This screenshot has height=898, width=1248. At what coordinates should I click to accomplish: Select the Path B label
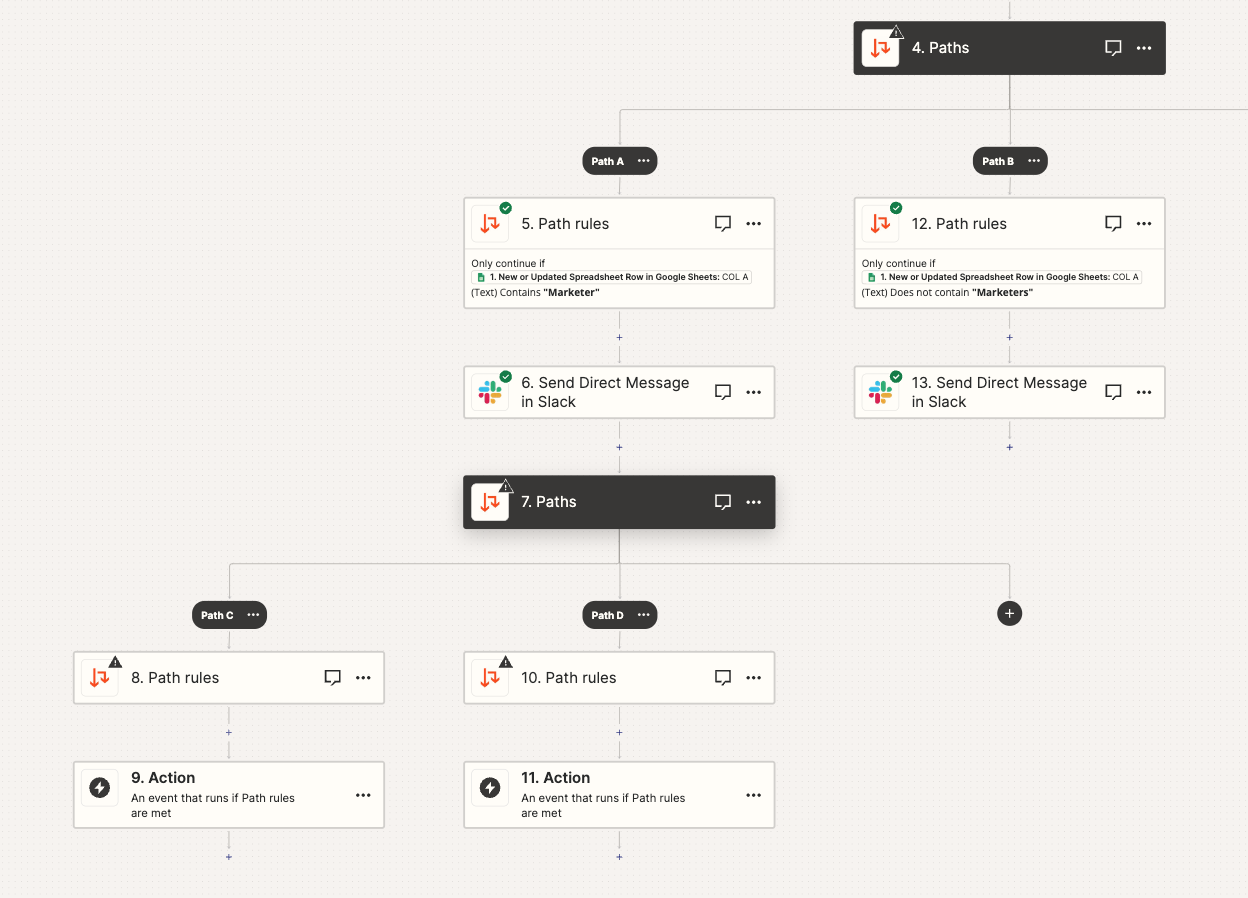click(997, 160)
